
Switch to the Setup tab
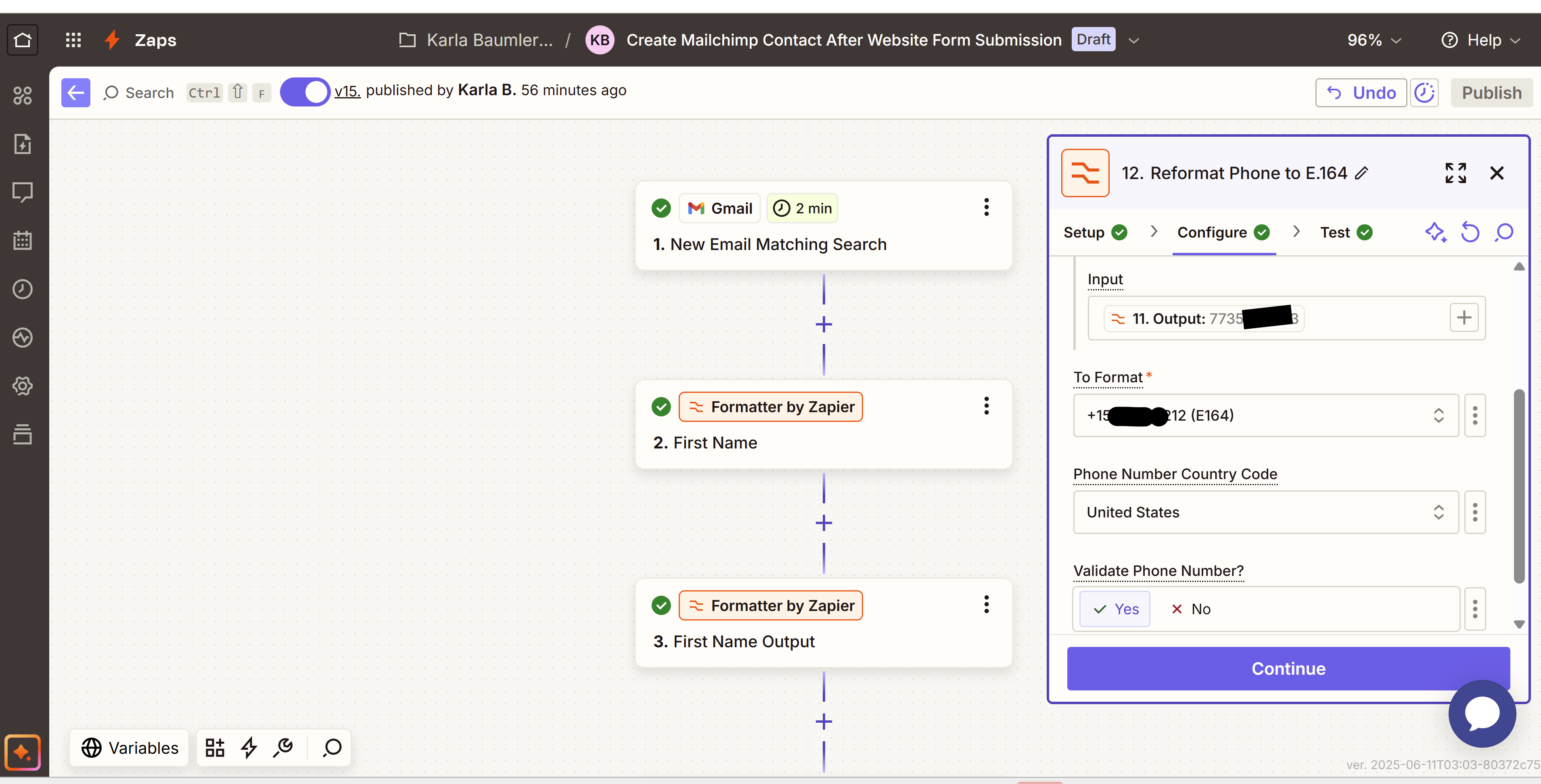point(1095,233)
